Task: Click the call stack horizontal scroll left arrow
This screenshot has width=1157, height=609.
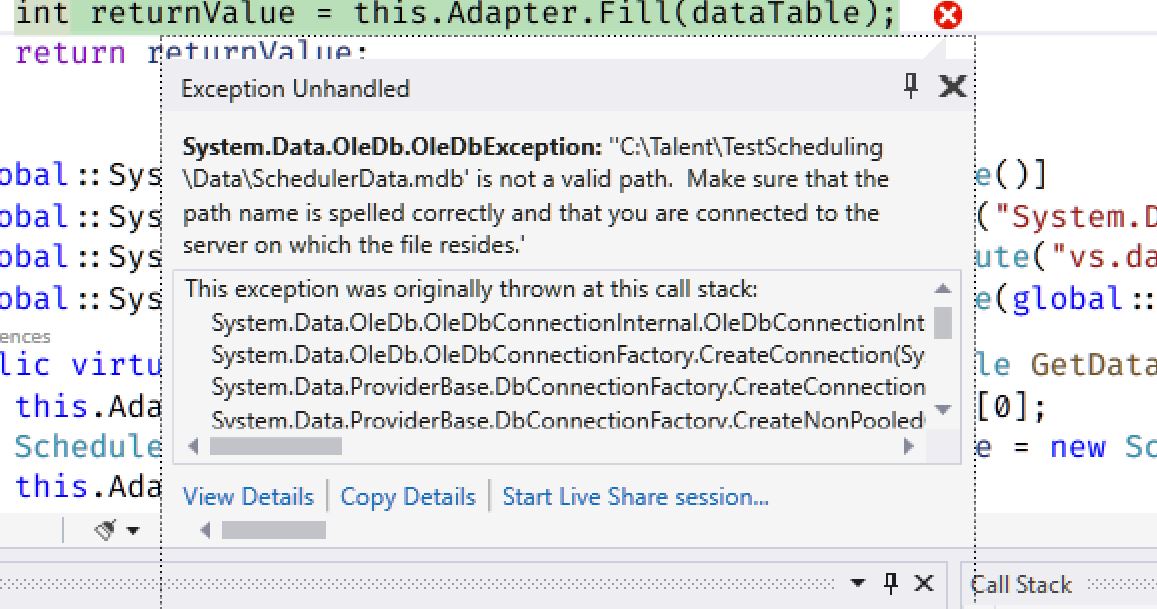Action: pyautogui.click(x=193, y=446)
